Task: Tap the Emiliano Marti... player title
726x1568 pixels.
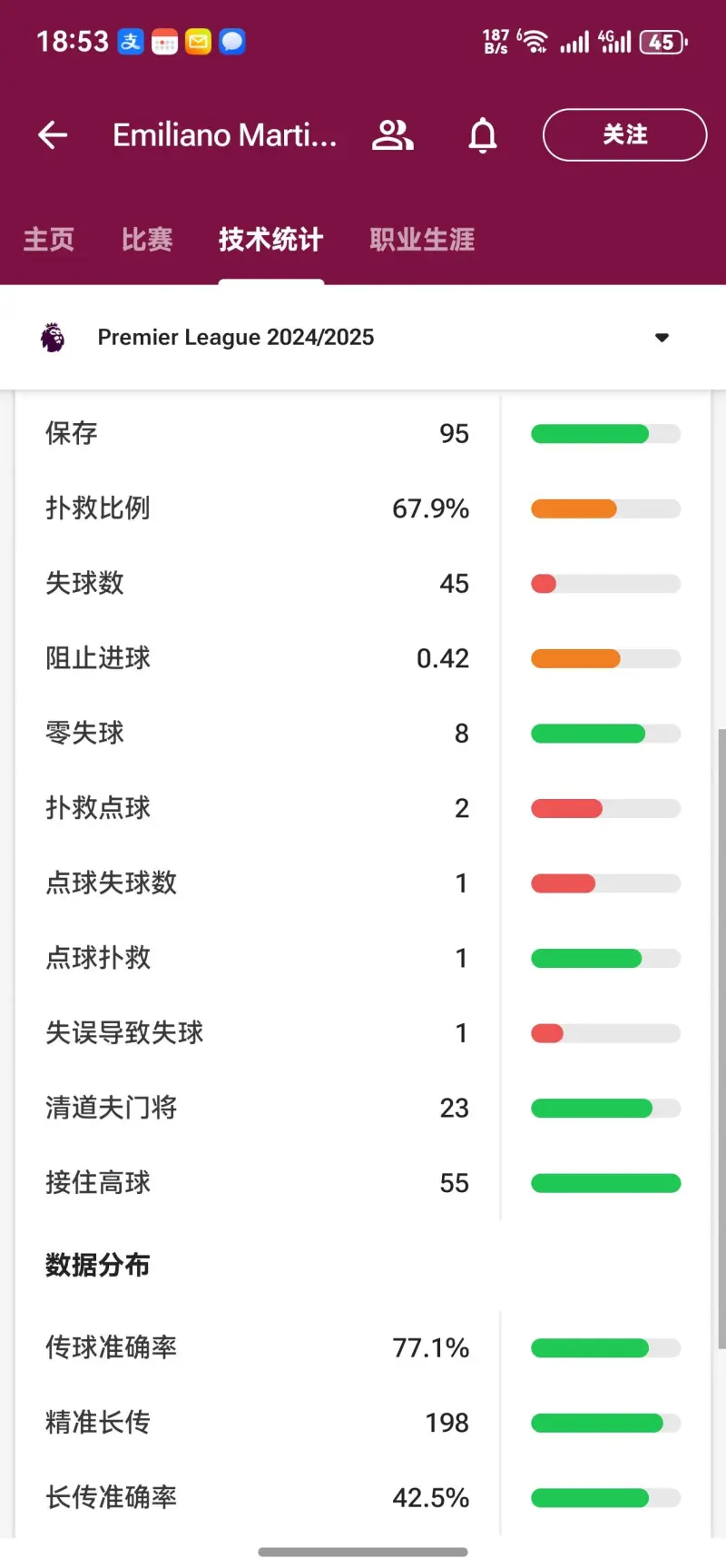Action: (225, 135)
